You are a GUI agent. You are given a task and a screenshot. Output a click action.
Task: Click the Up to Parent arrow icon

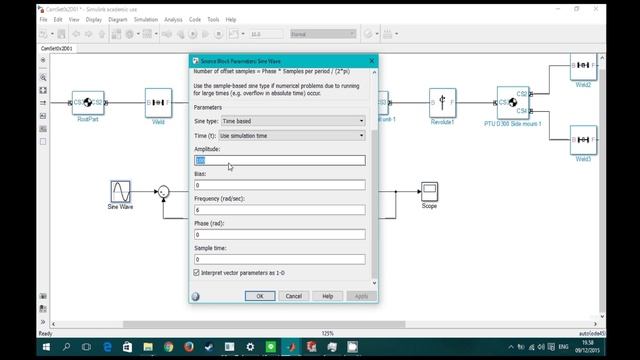(102, 34)
